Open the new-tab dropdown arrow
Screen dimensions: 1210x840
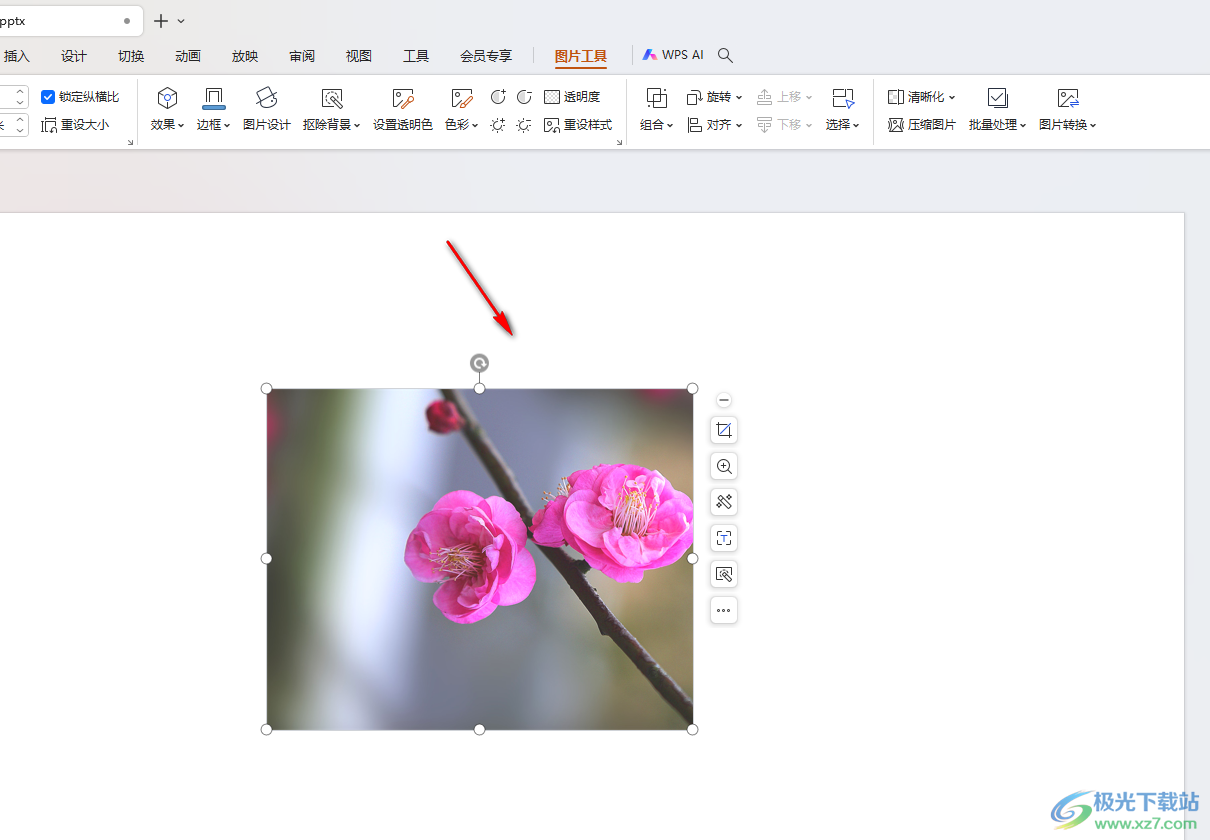point(181,21)
